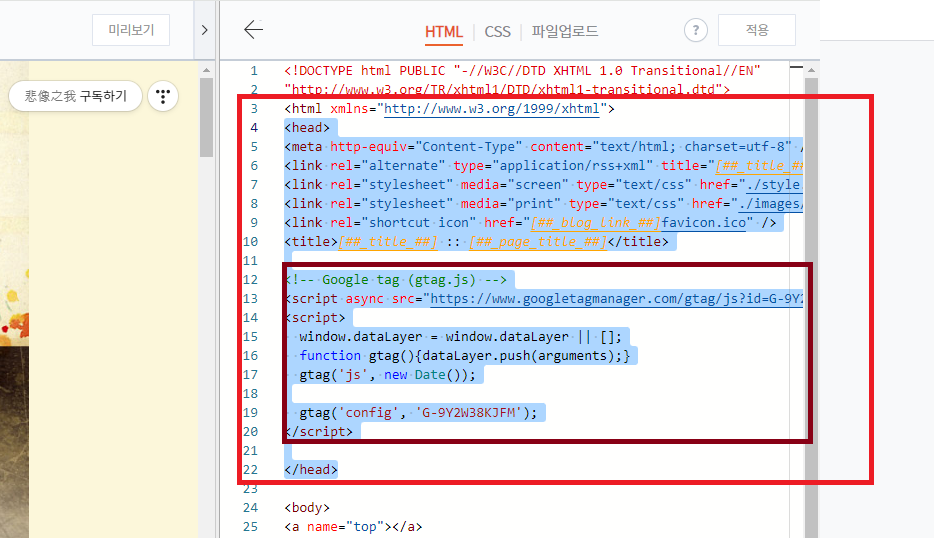Click the 미리보기 preview button
This screenshot has width=934, height=538.
(131, 30)
